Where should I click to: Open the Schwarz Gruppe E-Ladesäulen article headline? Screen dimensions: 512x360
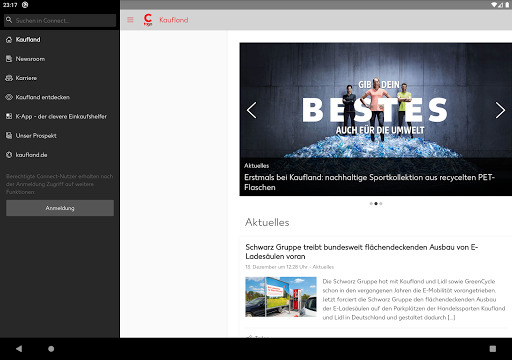(362, 252)
